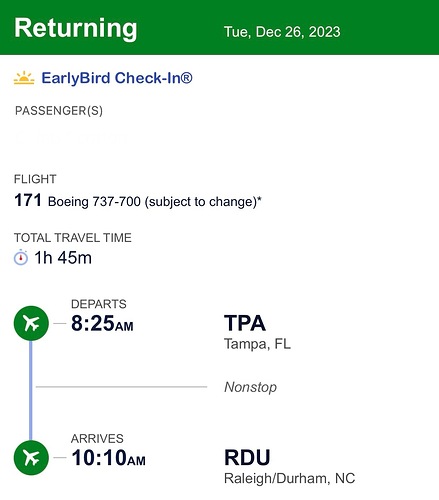Click the Raleigh/Durham, NC label
Image resolution: width=439 pixels, height=500 pixels.
290,478
